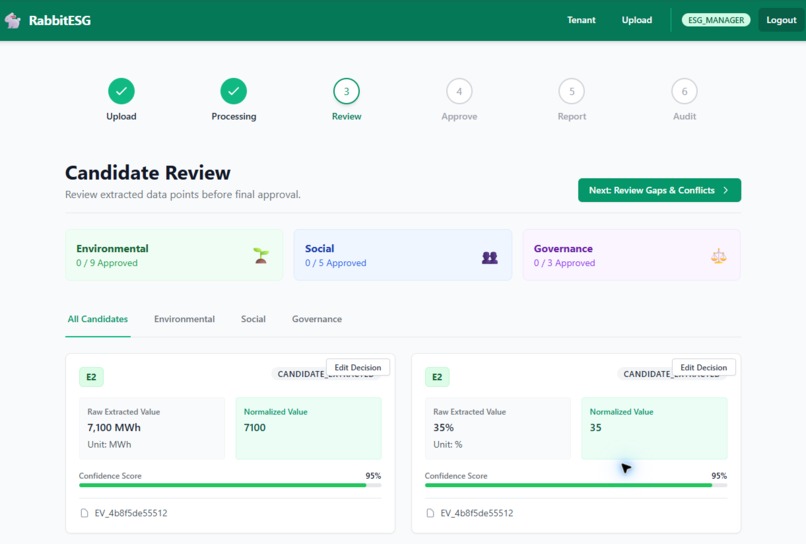The image size is (806, 544).
Task: Click file icon beside EV_4b8f5de55512 in 7,100 MWh card
Action: [x=84, y=513]
